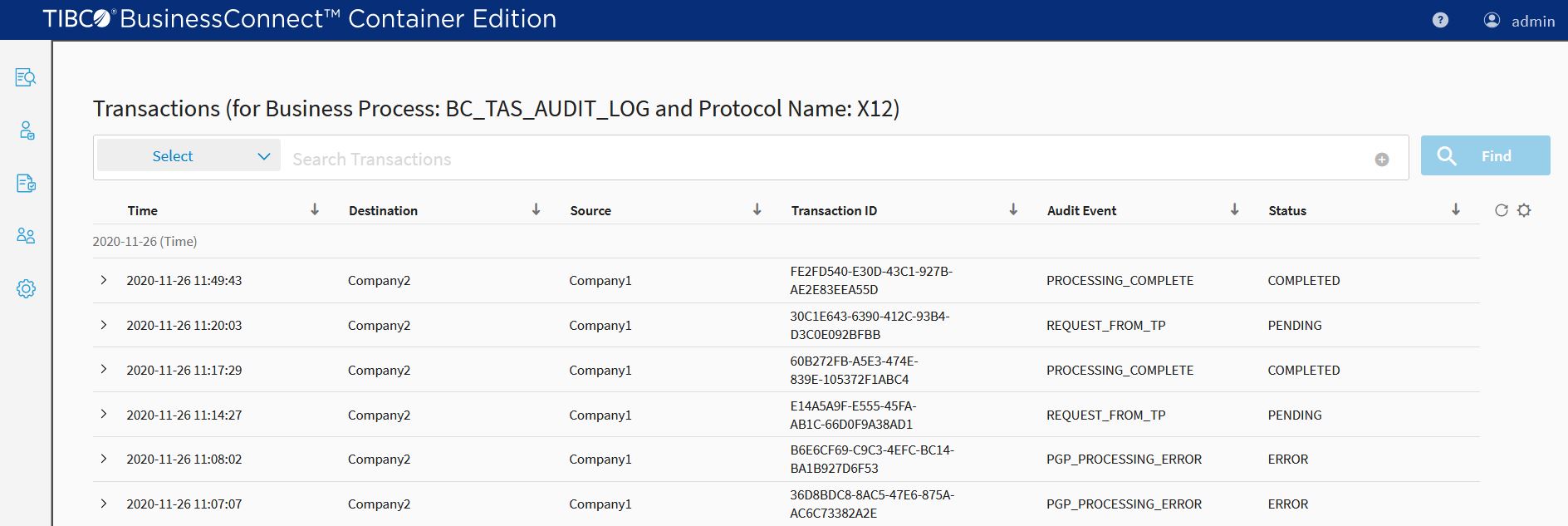Click the help question mark icon

pos(1440,21)
